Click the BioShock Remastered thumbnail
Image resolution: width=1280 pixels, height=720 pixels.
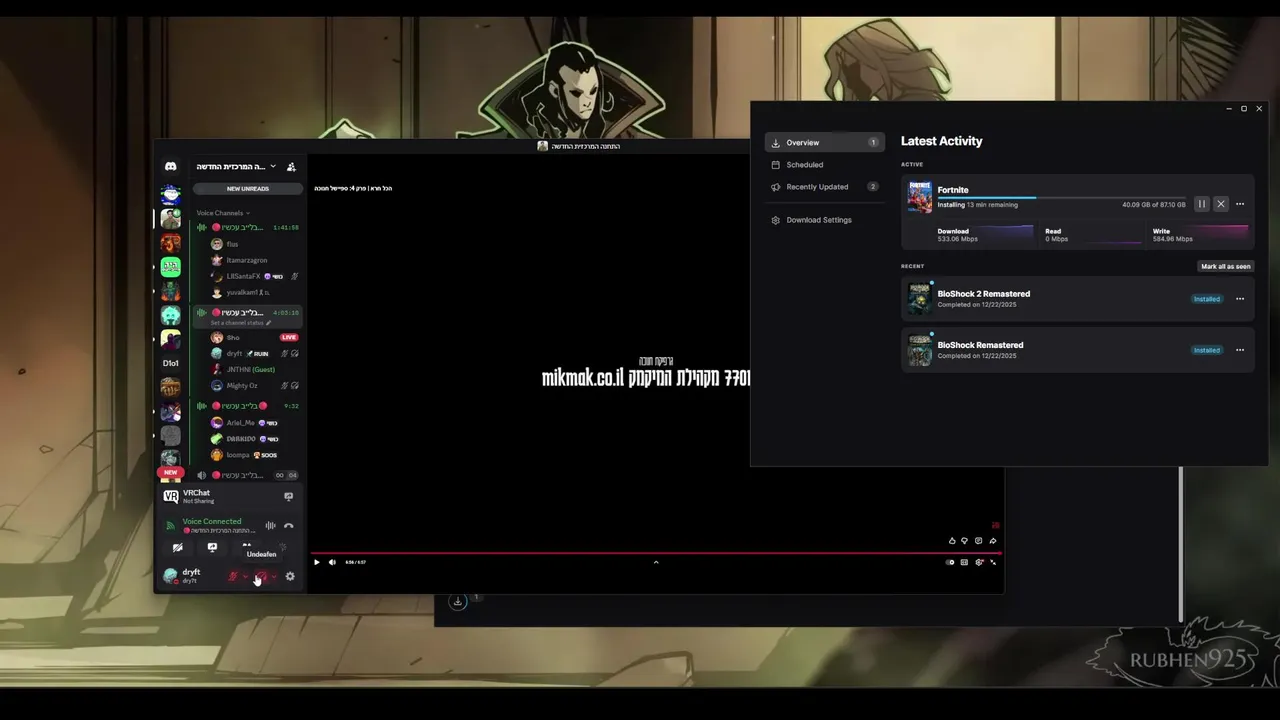(x=919, y=350)
